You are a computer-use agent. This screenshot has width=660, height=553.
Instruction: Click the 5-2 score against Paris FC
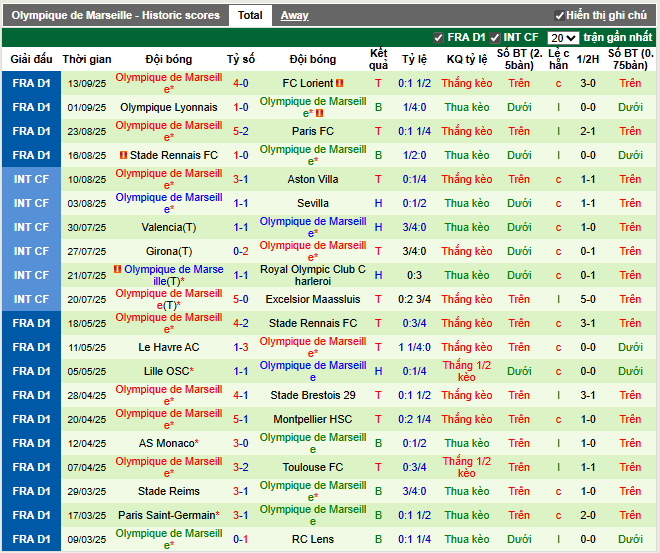click(x=241, y=131)
